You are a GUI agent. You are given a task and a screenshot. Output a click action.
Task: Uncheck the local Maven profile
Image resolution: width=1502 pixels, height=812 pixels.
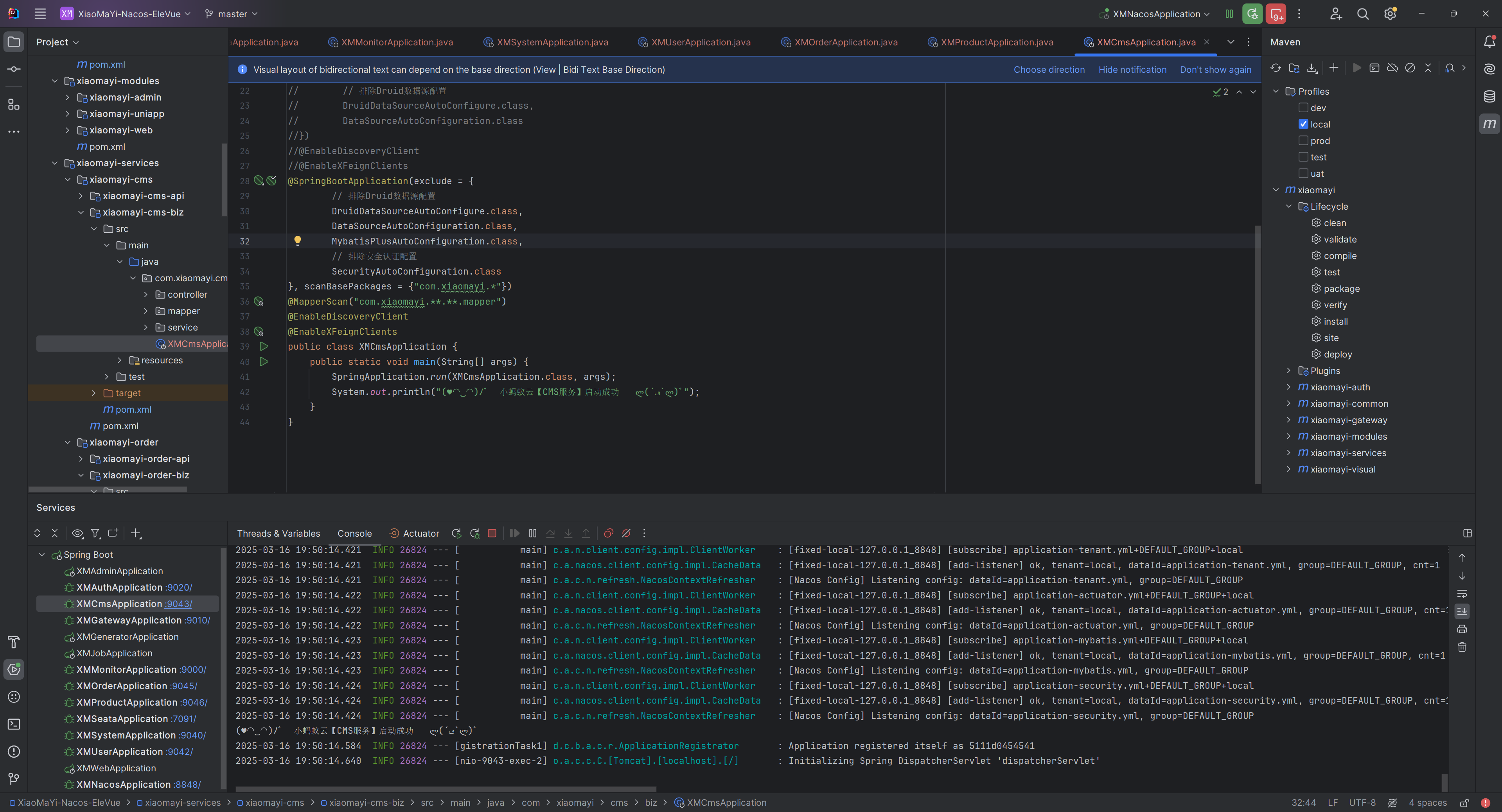pos(1303,124)
